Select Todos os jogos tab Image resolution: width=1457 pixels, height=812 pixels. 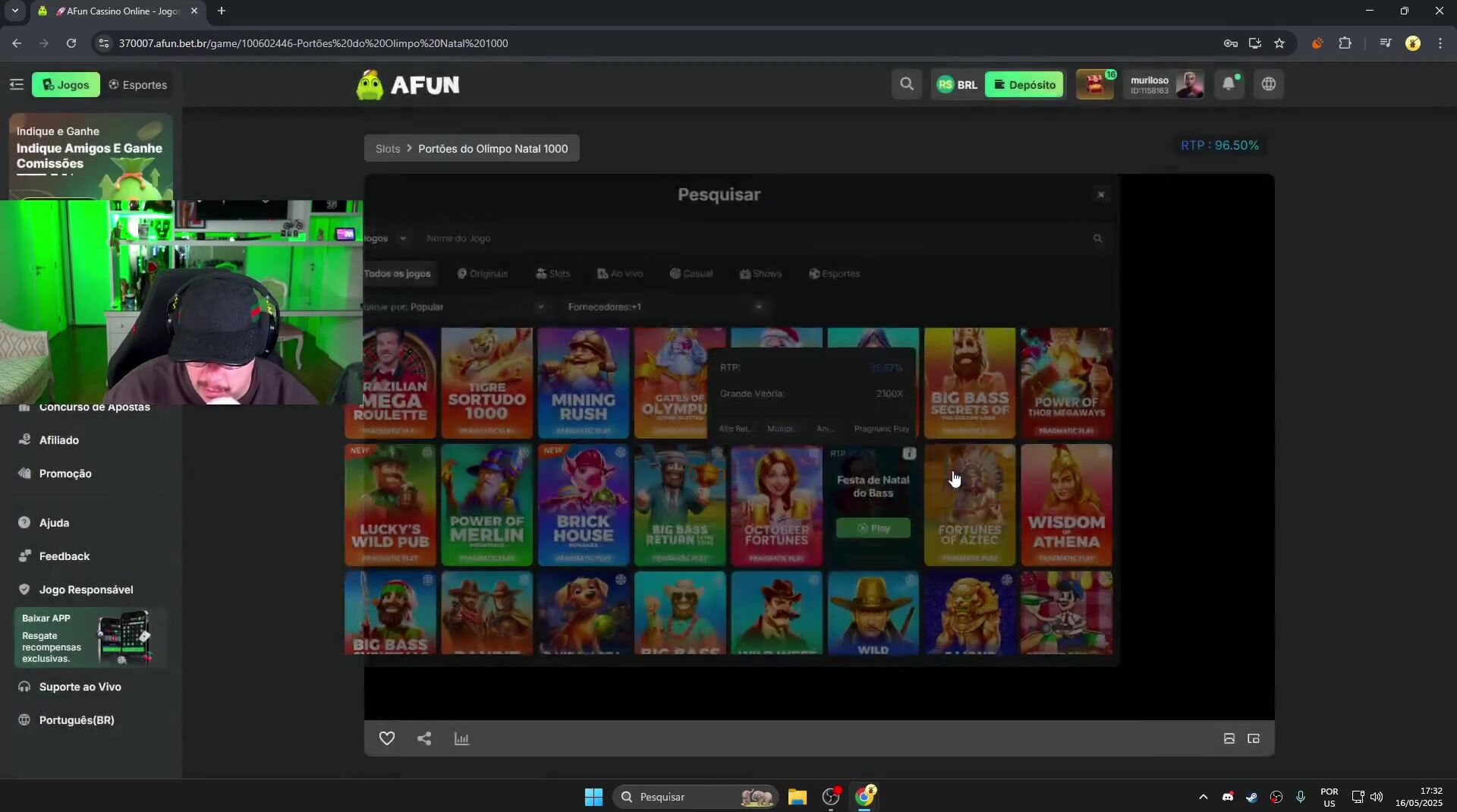pos(398,274)
